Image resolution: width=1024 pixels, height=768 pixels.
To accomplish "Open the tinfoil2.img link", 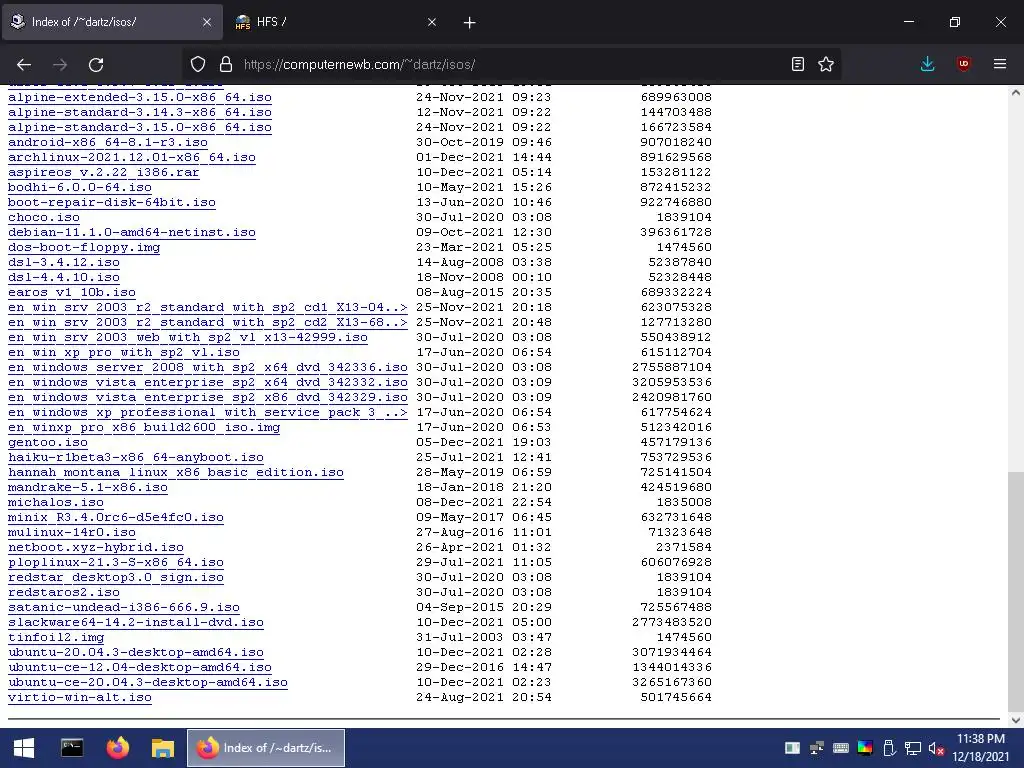I will coord(56,638).
